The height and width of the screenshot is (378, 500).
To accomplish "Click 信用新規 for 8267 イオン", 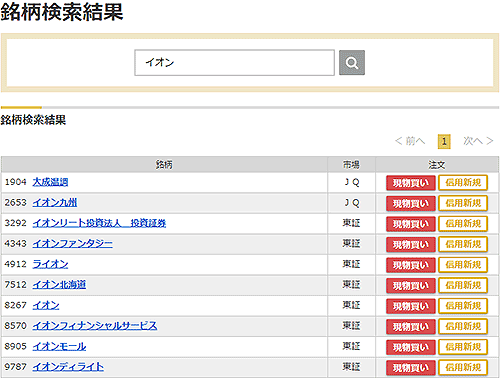I will click(x=463, y=306).
